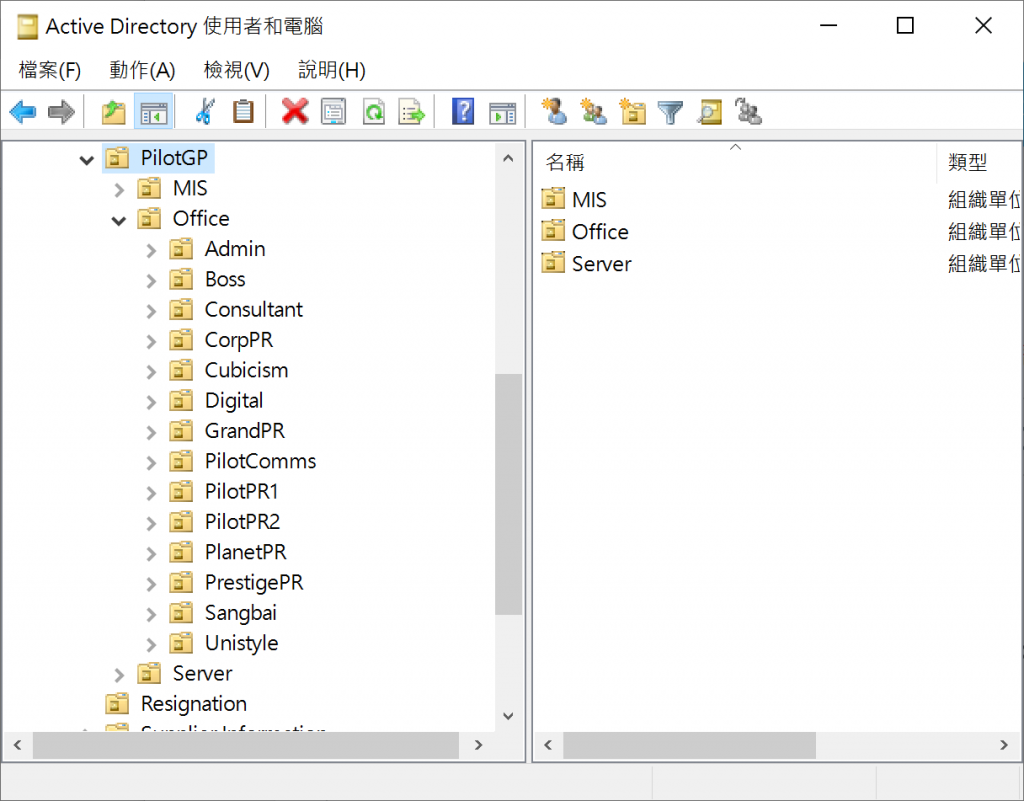This screenshot has height=801, width=1024.
Task: Click the tree pane scroll down arrow
Action: coord(508,716)
